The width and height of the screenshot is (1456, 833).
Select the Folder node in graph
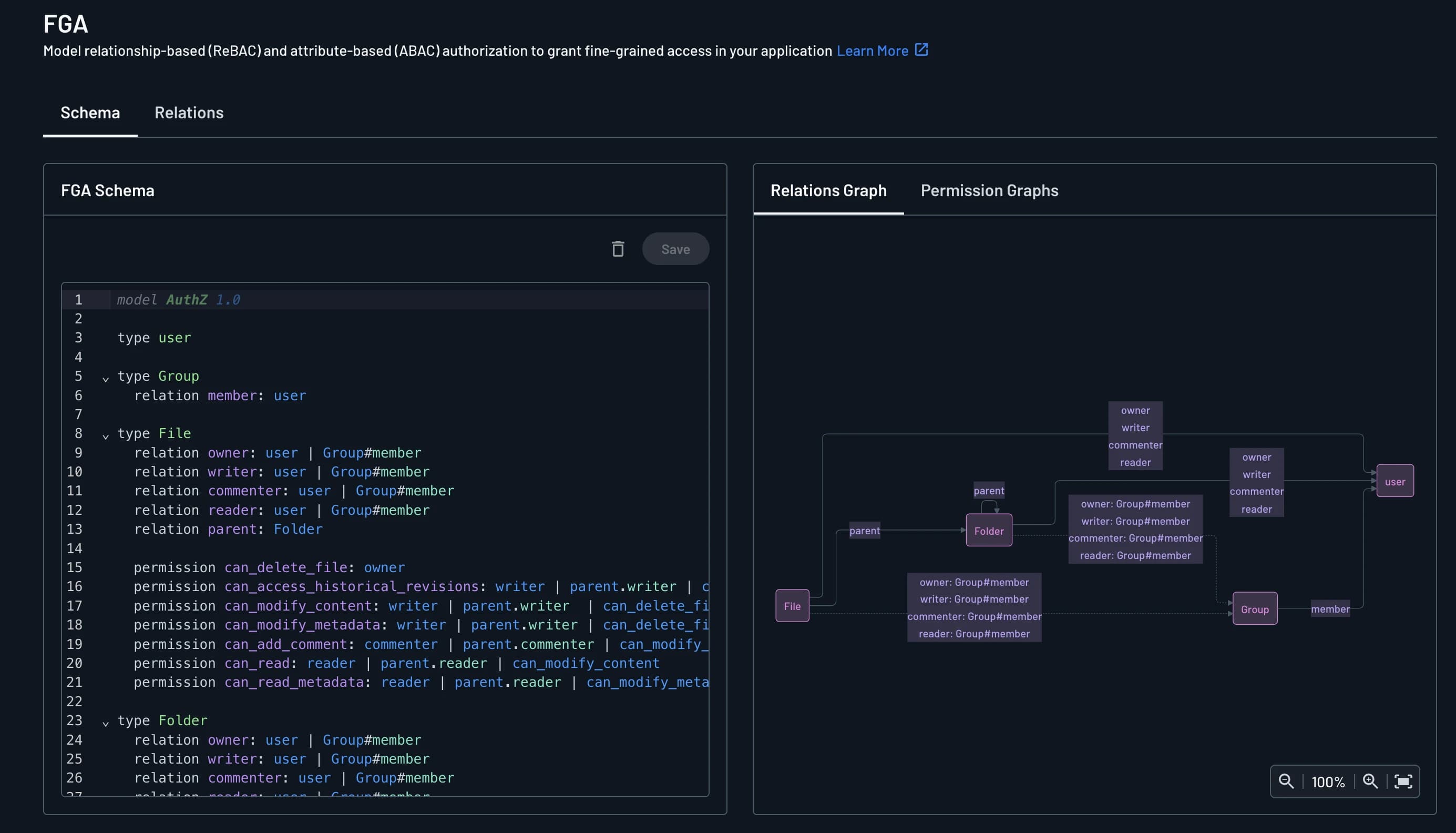(989, 530)
